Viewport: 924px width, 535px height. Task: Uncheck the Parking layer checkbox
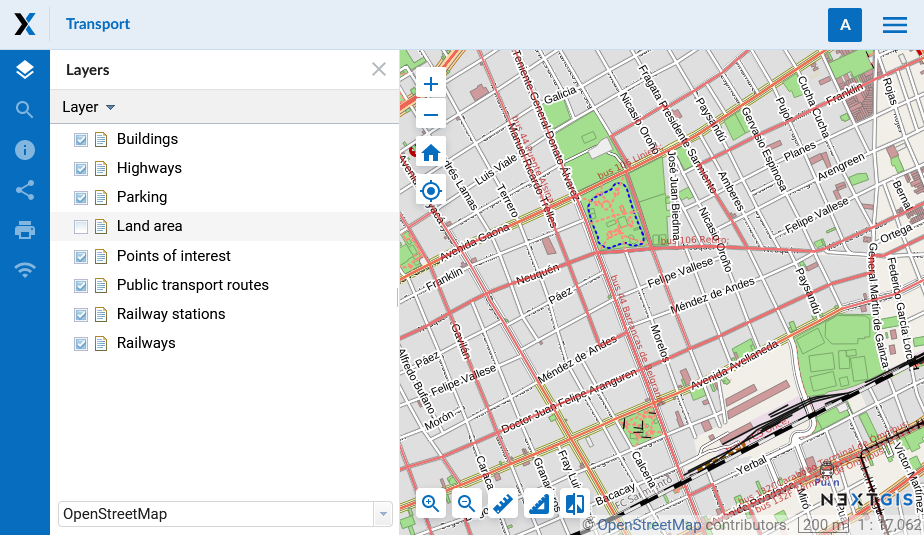(81, 197)
